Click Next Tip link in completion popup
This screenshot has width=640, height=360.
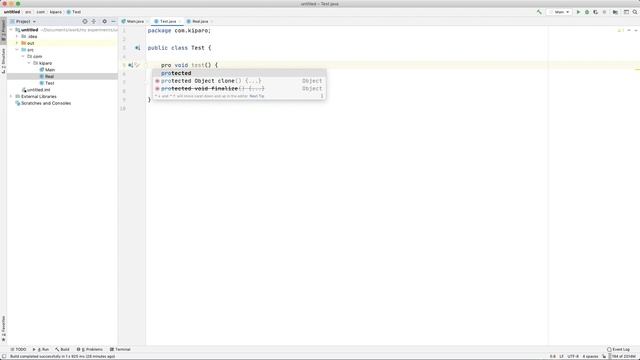tap(257, 96)
